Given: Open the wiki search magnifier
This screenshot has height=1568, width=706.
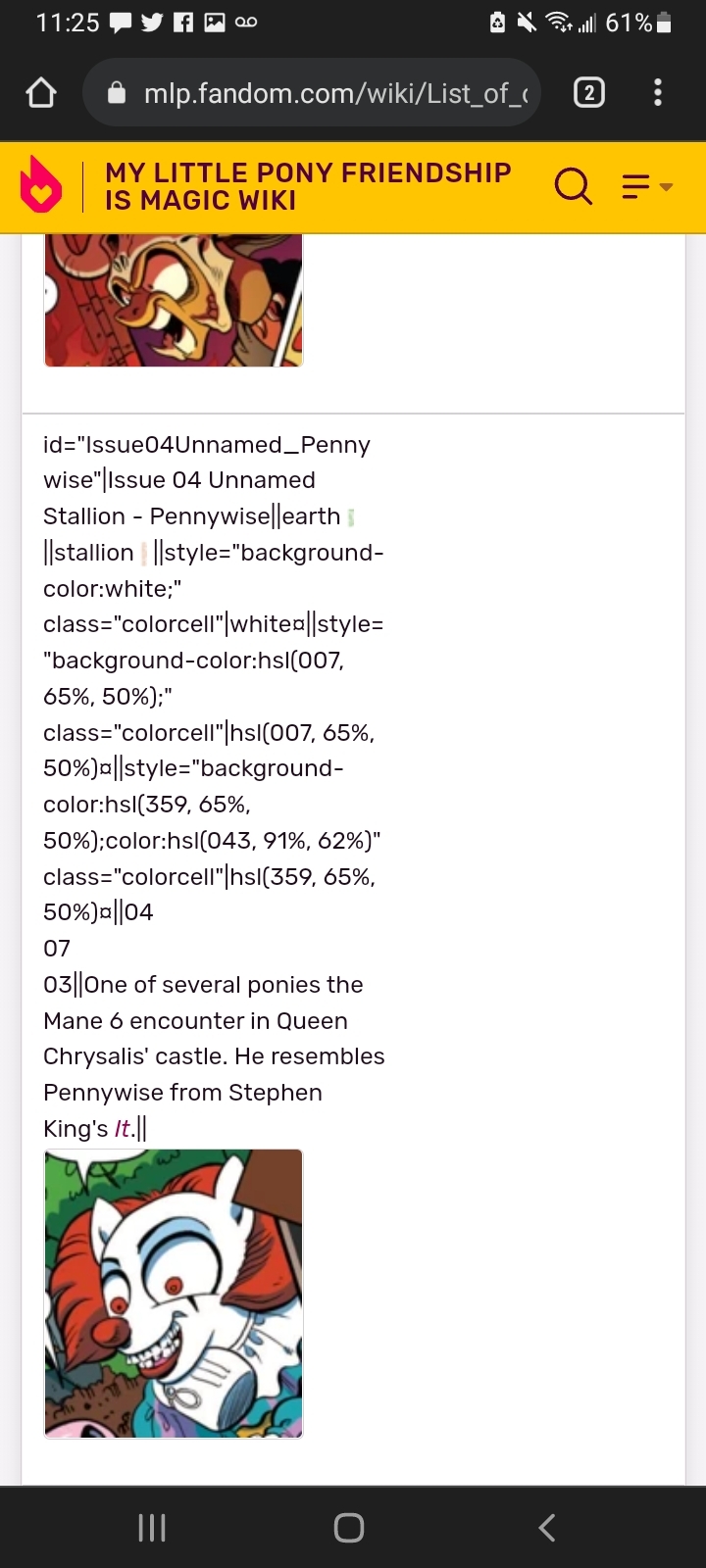Looking at the screenshot, I should 574,185.
